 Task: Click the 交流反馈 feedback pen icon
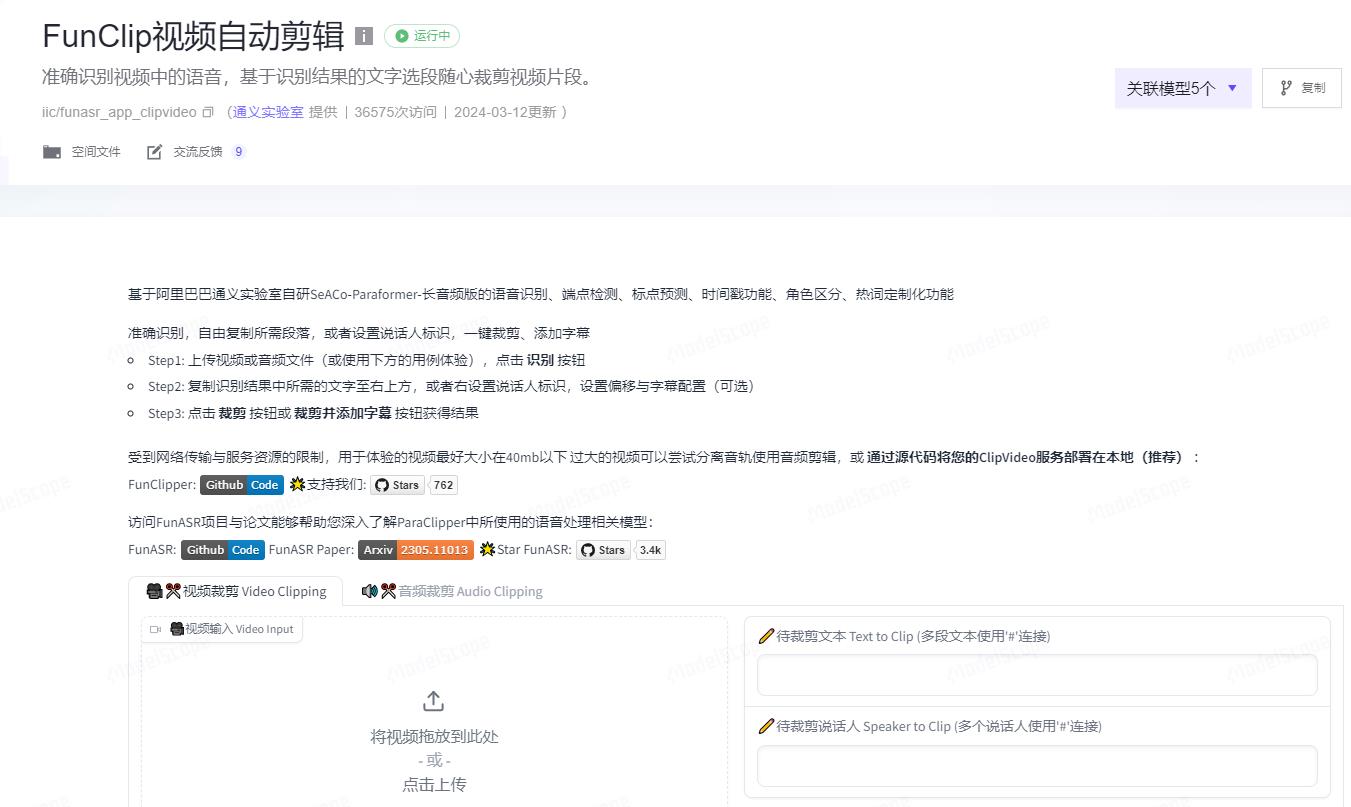pos(155,151)
